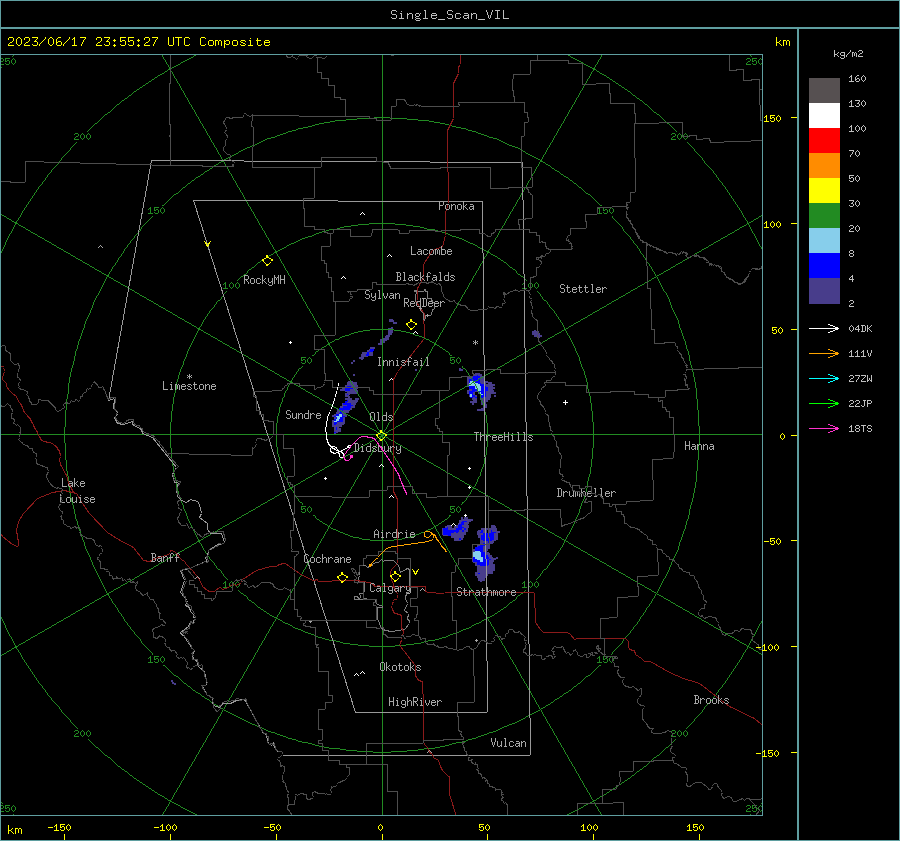
Task: Click the storm cell northwest of ThreeHills
Action: point(479,389)
